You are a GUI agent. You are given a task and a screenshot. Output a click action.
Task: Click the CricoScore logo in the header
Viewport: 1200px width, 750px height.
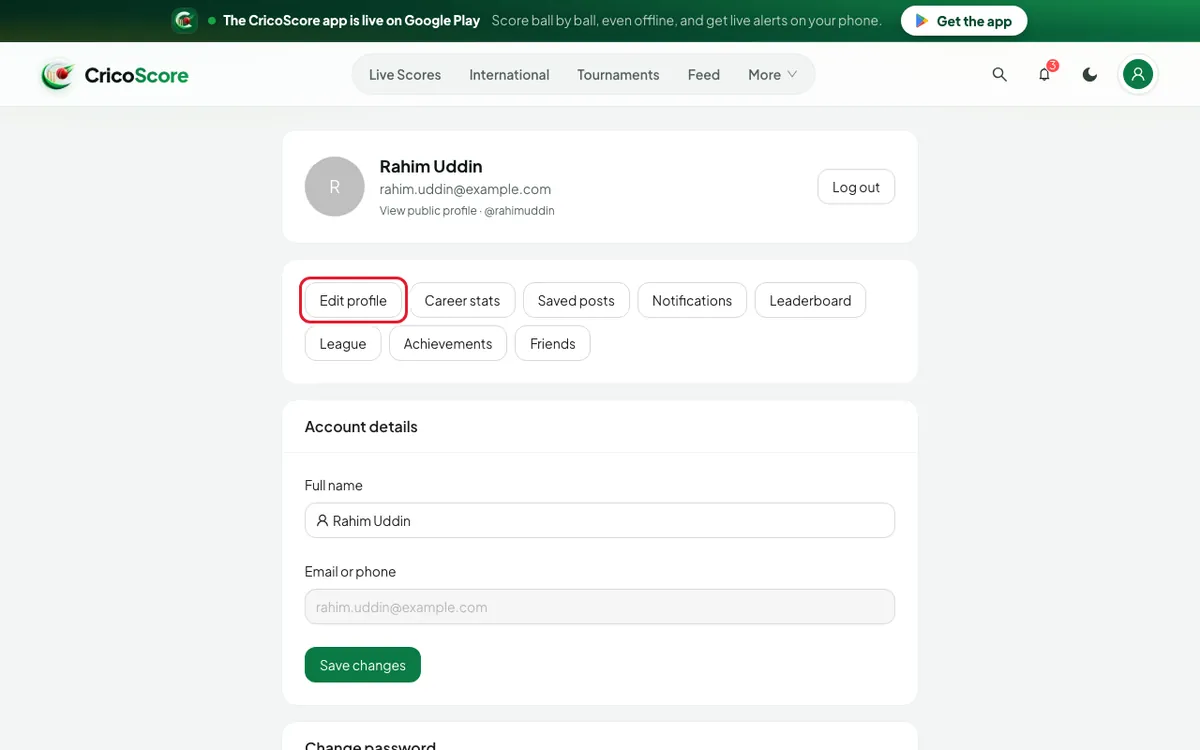click(114, 75)
